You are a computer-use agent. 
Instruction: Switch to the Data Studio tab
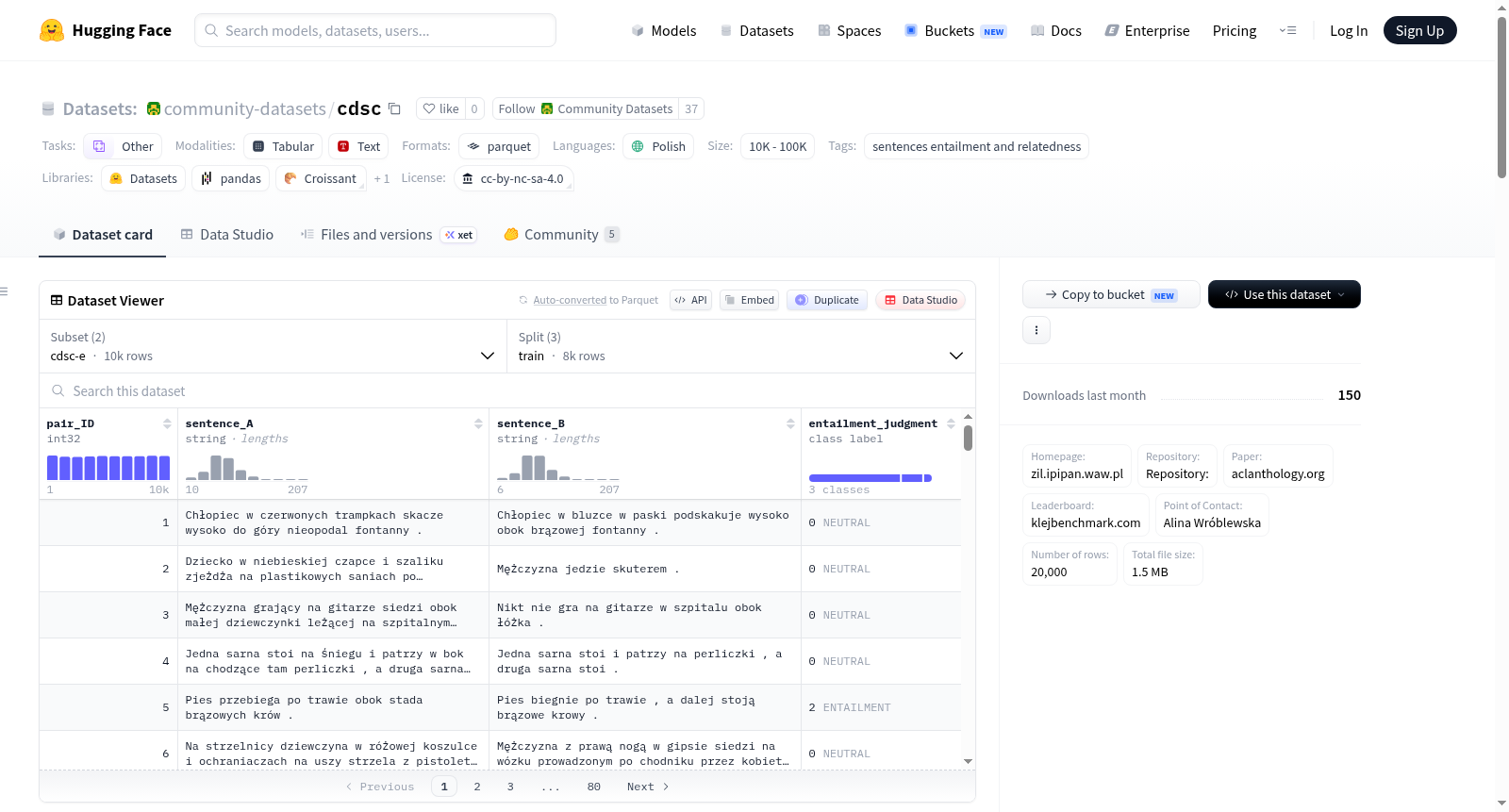coord(227,235)
